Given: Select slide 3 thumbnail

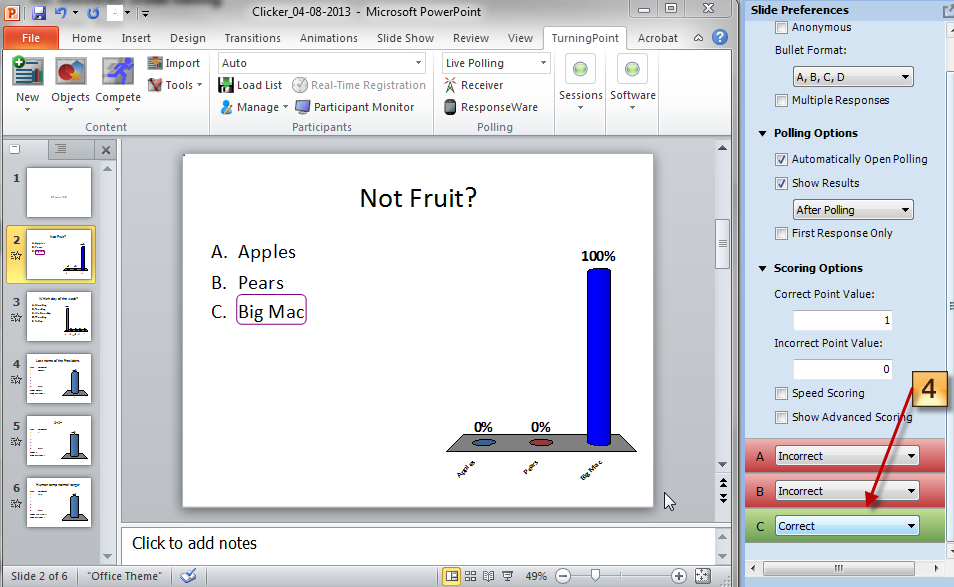Looking at the screenshot, I should point(59,316).
